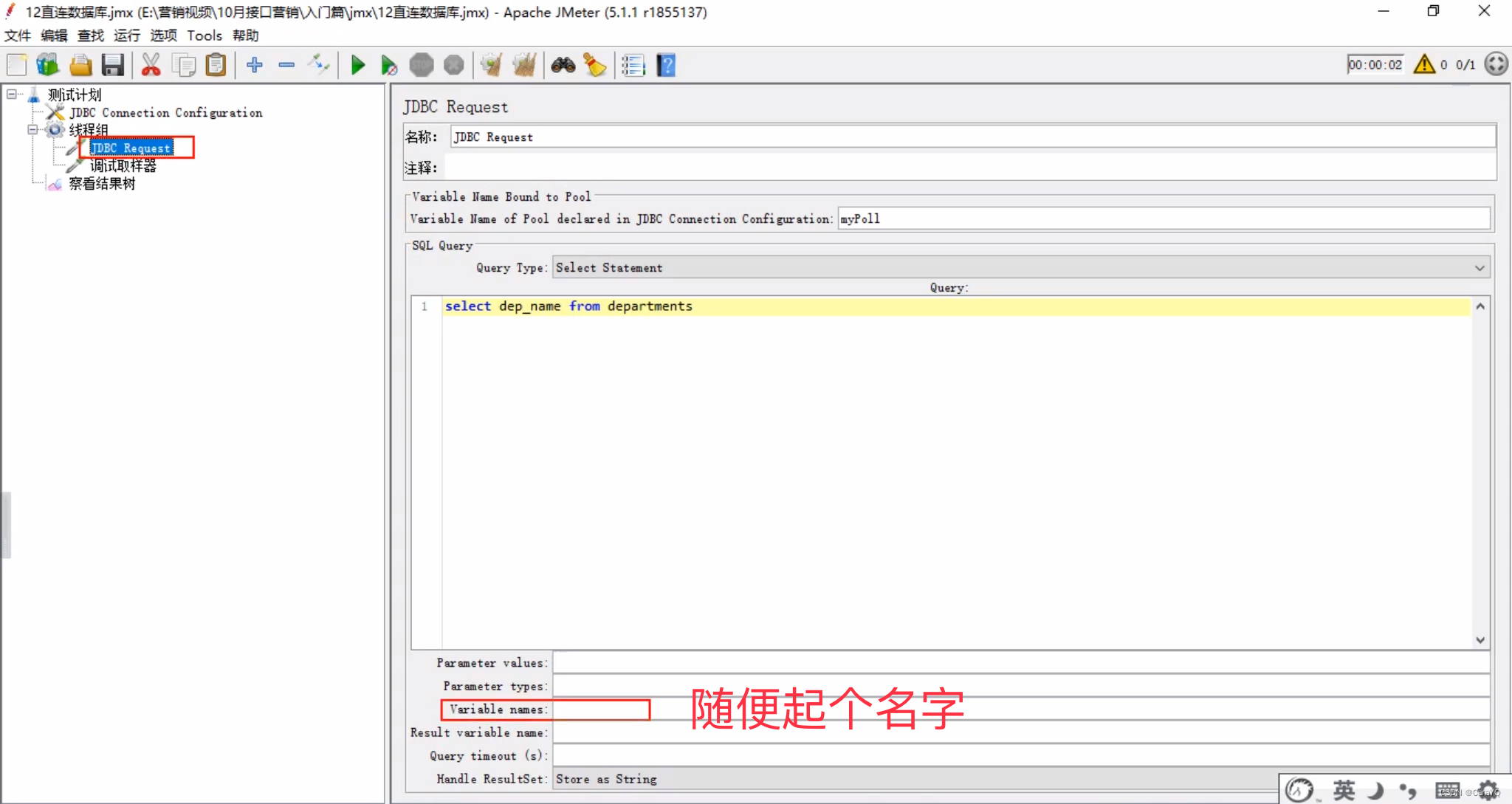Open the 文件 menu
The width and height of the screenshot is (1512, 804).
point(17,35)
